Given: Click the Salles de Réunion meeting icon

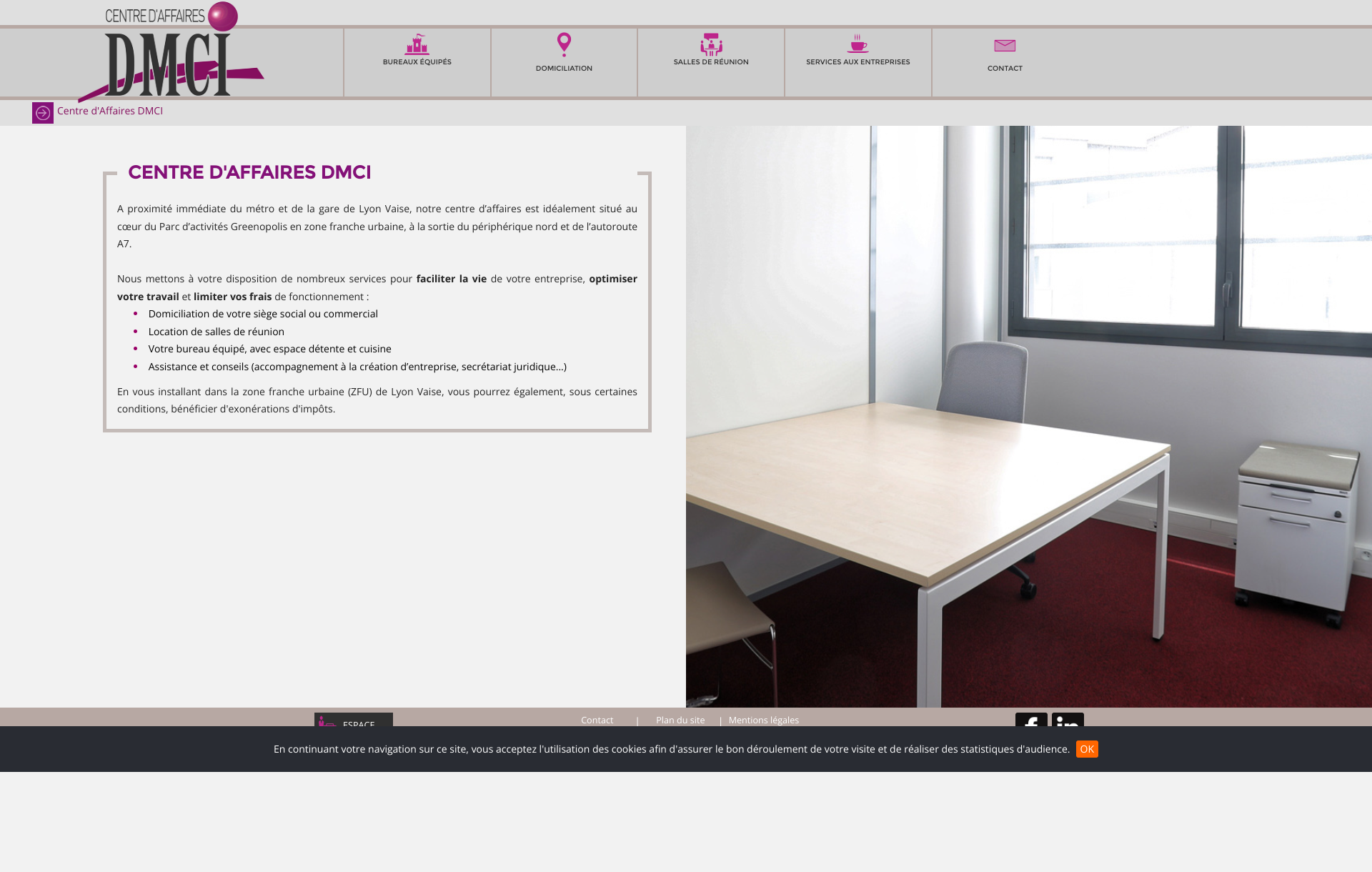Looking at the screenshot, I should click(x=711, y=44).
